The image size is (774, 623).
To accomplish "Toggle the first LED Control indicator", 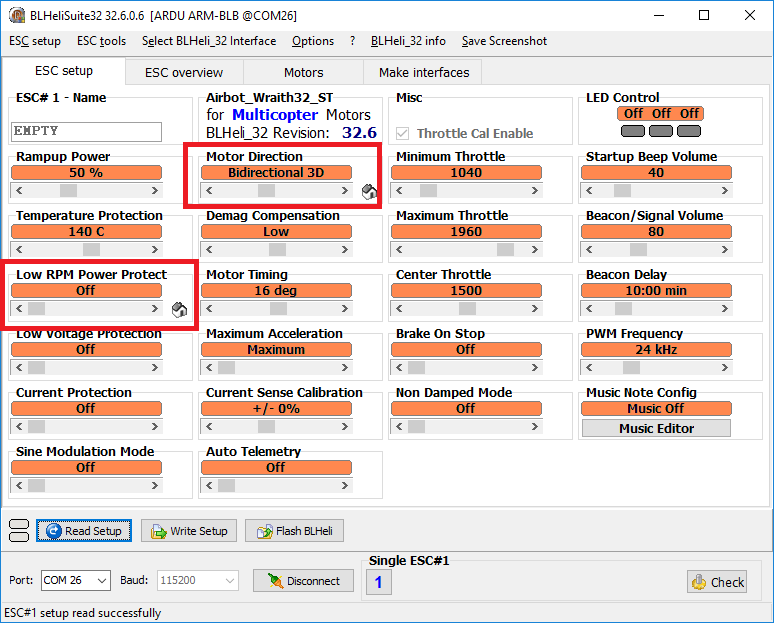I will (633, 131).
